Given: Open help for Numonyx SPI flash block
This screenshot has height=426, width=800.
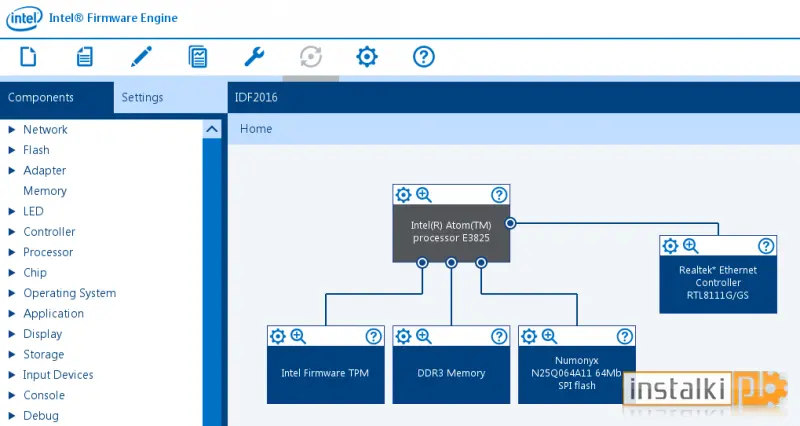Looking at the screenshot, I should pyautogui.click(x=624, y=336).
